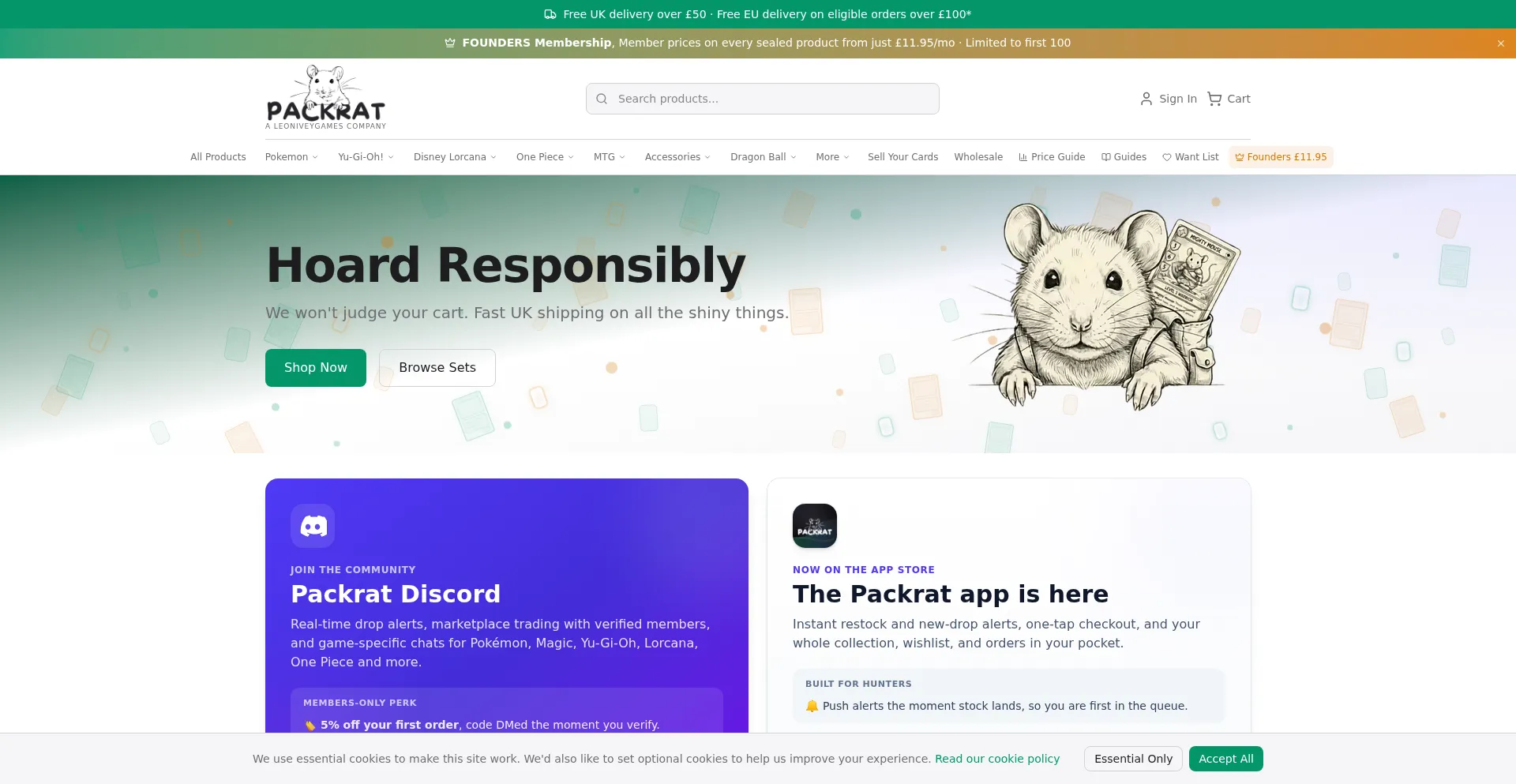Click 'A LEONIVEYGAMES COMPANY' tagline
1516x784 pixels.
tap(326, 126)
